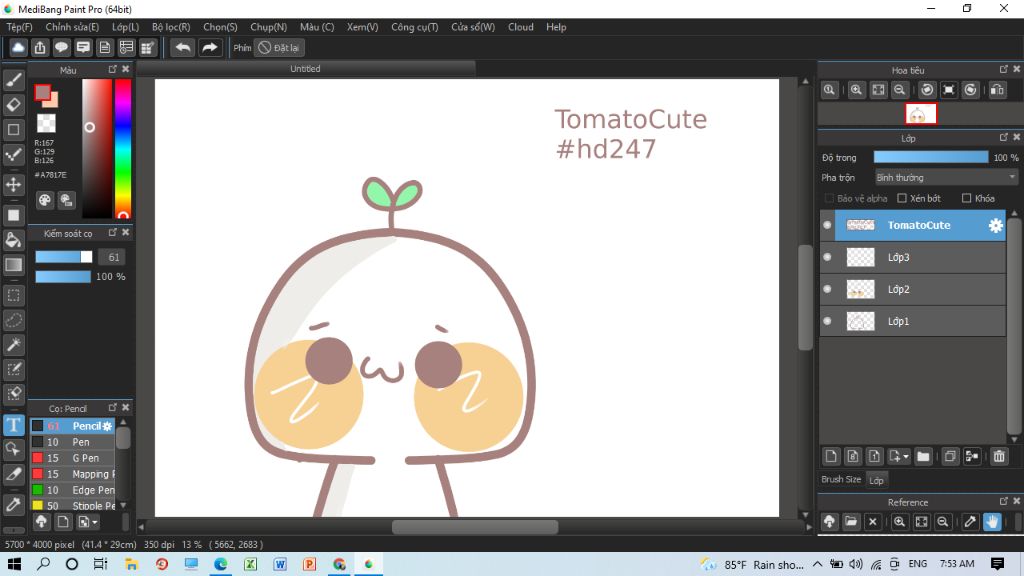
Task: Select the Bucket fill tool
Action: (x=14, y=240)
